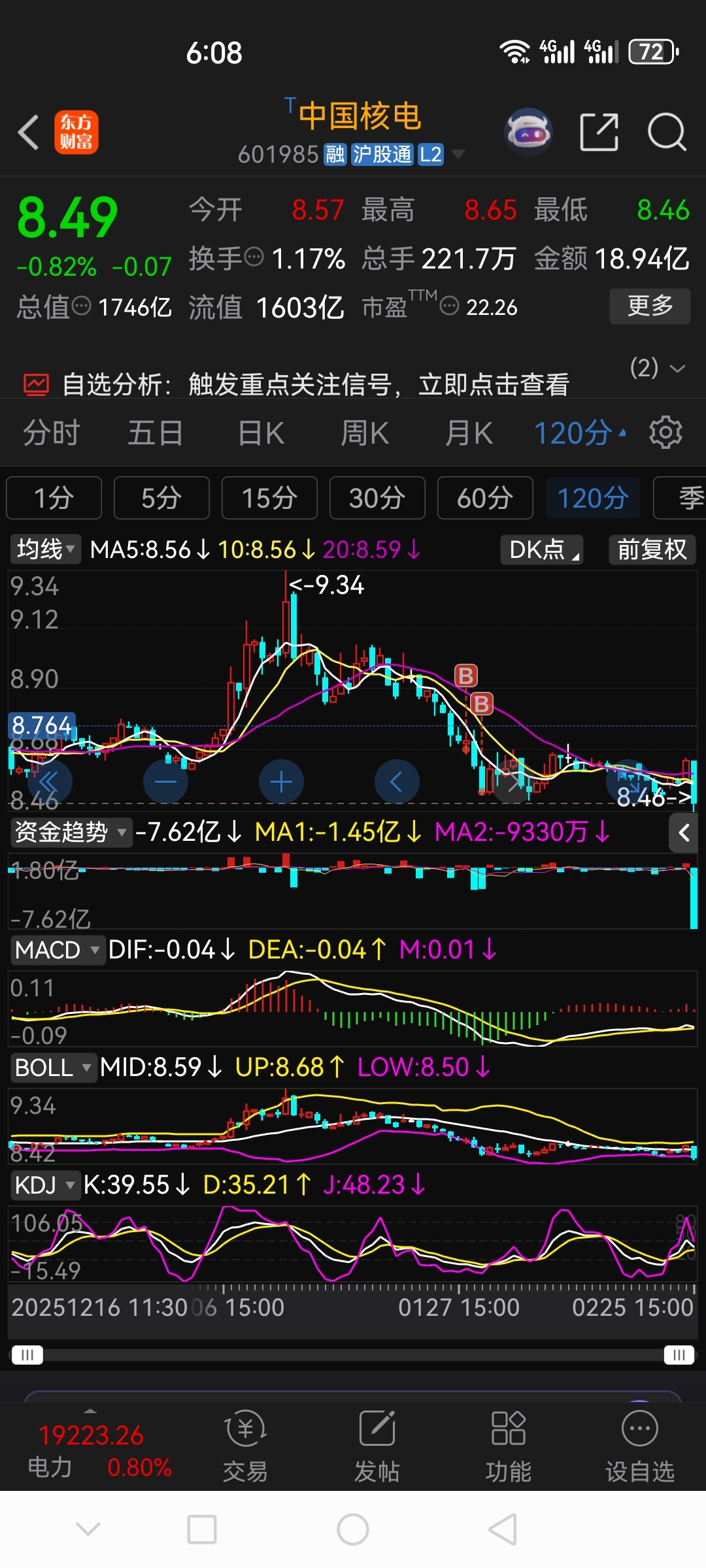This screenshot has width=706, height=1568.
Task: Select the 5分 interval
Action: [161, 498]
